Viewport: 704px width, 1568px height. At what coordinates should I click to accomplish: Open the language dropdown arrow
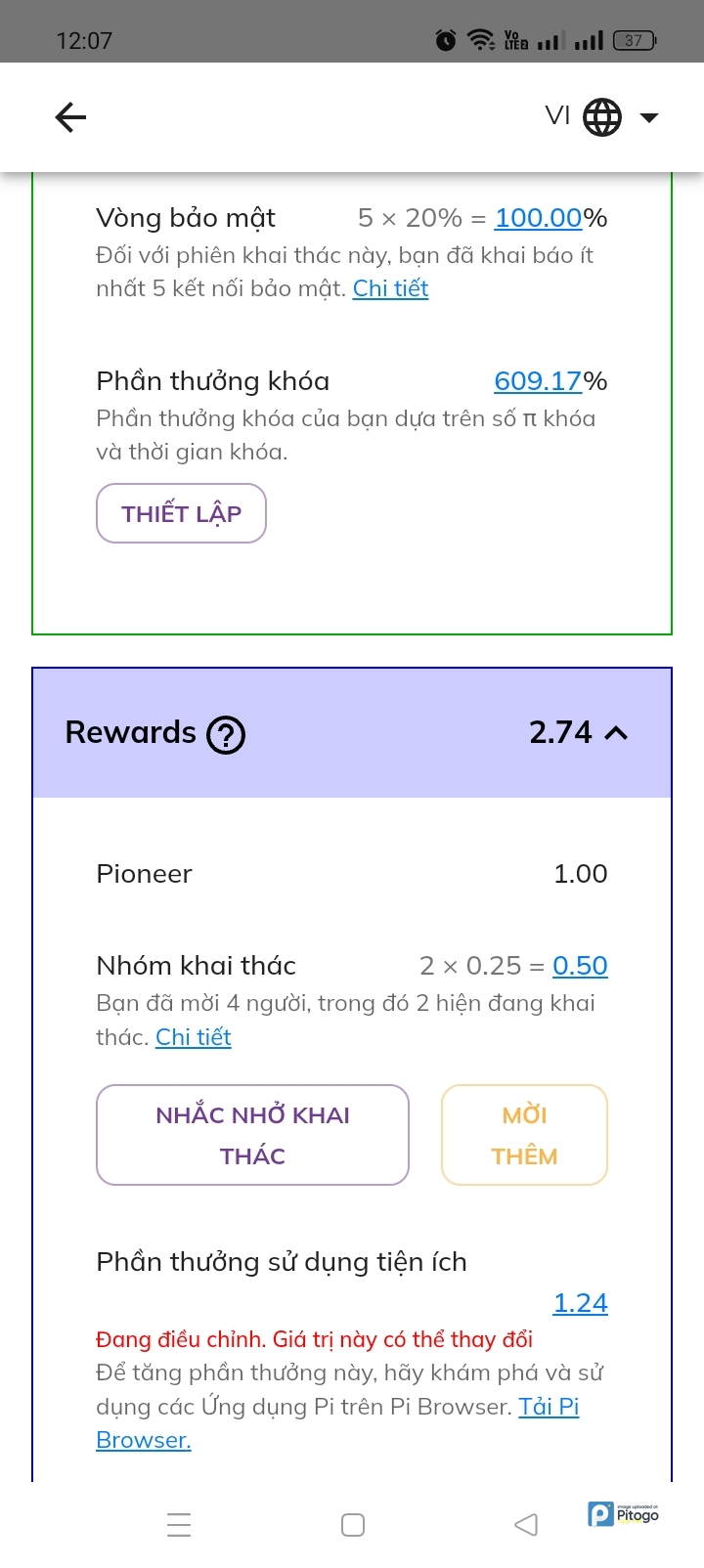(x=649, y=117)
